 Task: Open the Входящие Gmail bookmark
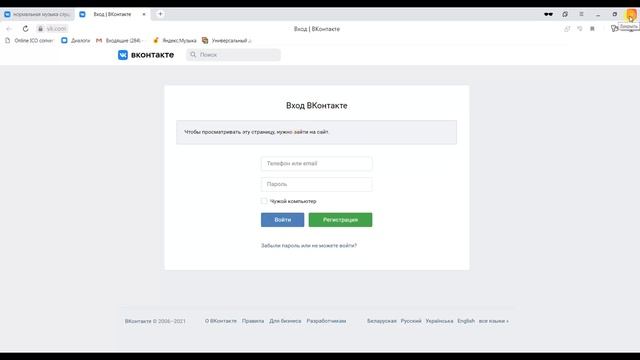[x=119, y=40]
